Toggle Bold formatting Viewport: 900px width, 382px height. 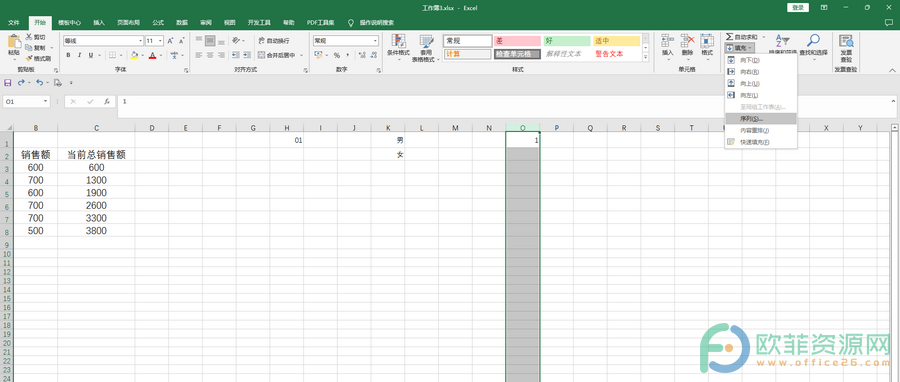click(x=68, y=55)
